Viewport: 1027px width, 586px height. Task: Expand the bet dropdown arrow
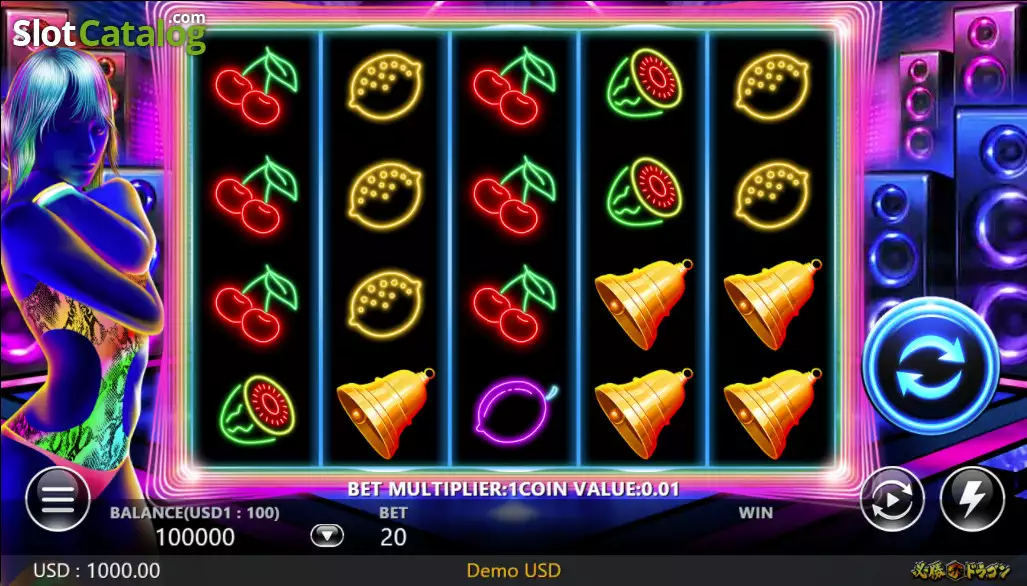point(327,536)
